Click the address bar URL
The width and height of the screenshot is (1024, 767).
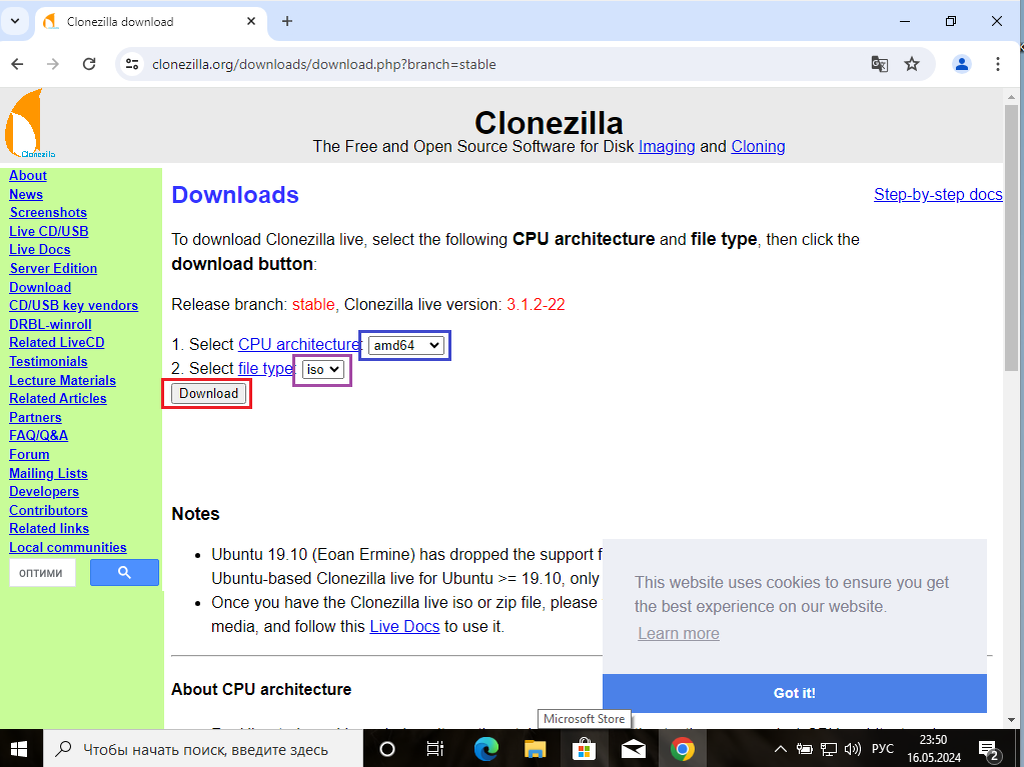pyautogui.click(x=324, y=64)
